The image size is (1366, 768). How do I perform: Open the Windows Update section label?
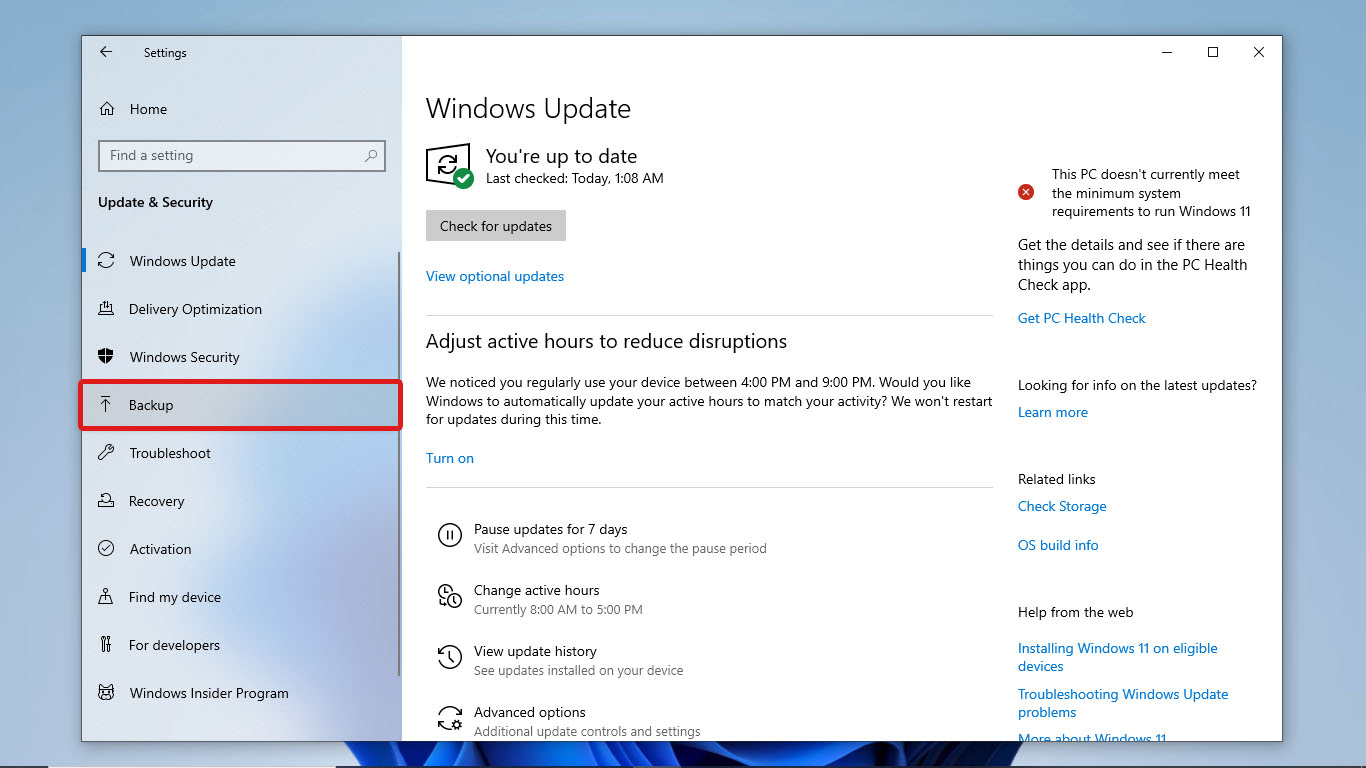[183, 261]
